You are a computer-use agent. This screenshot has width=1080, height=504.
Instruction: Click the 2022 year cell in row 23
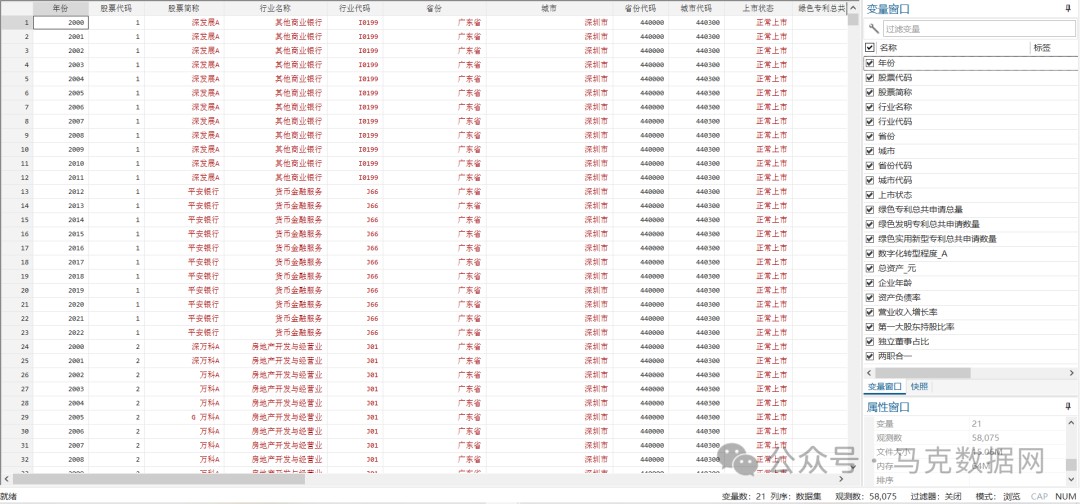coord(61,333)
